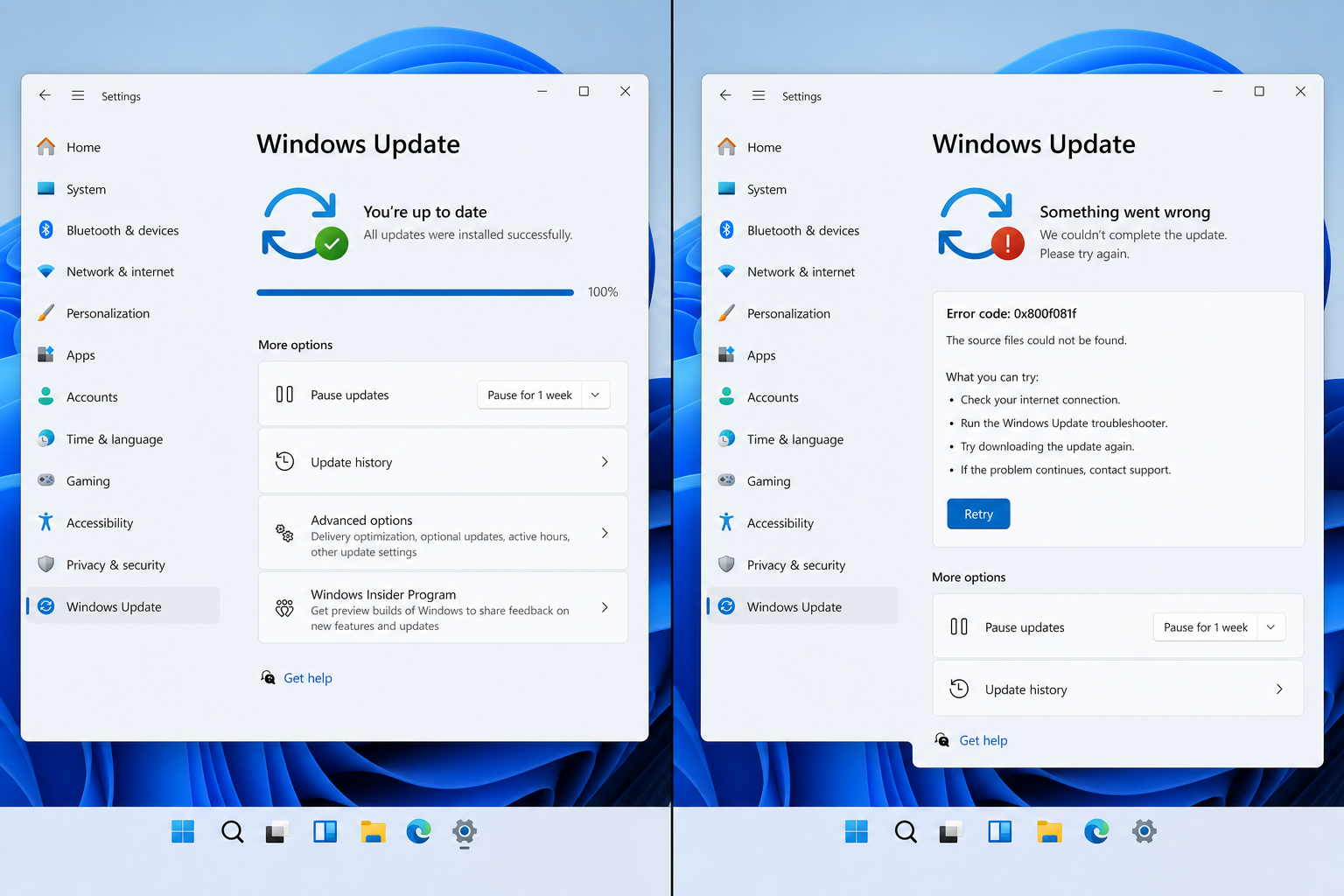Click Get help link in the right window
1344x896 pixels.
pos(983,740)
